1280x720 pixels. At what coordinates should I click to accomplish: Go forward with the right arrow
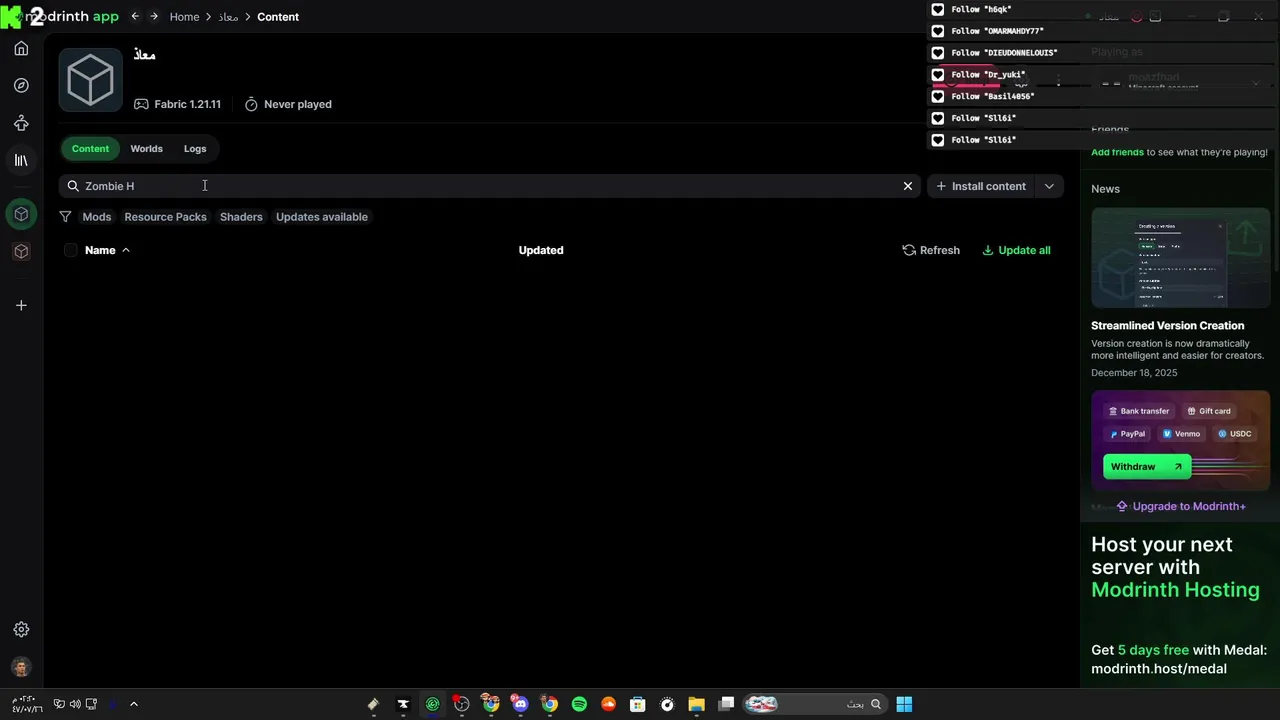tap(154, 16)
